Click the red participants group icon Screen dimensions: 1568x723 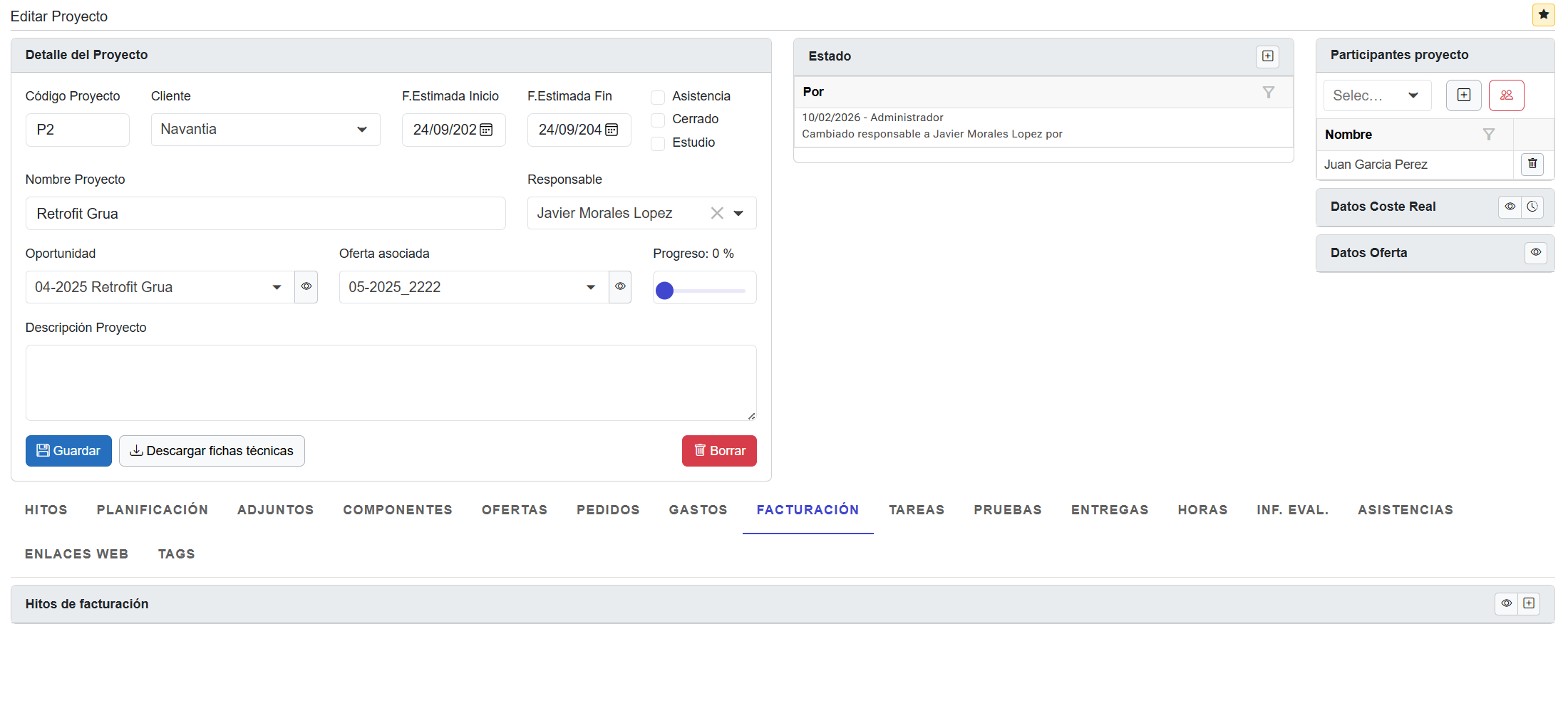[1506, 95]
